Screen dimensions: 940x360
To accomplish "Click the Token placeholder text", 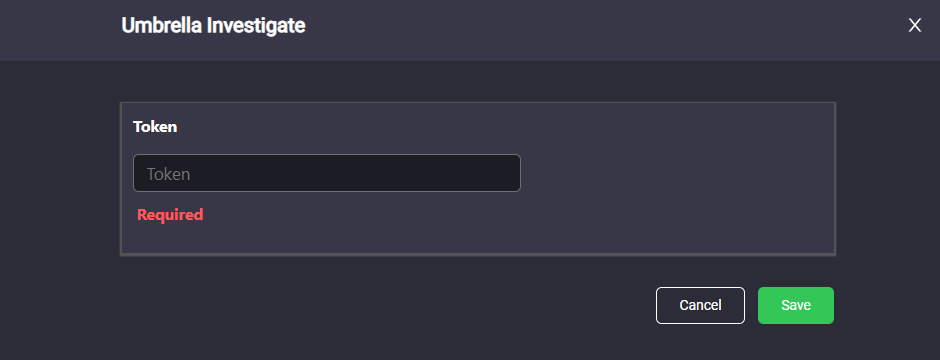I will (168, 174).
